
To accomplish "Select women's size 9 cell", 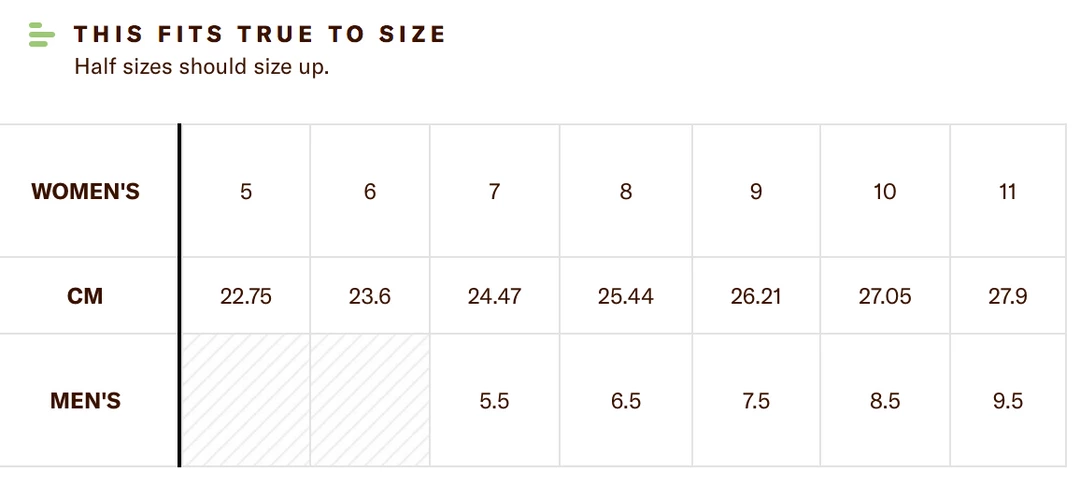I will click(x=756, y=191).
